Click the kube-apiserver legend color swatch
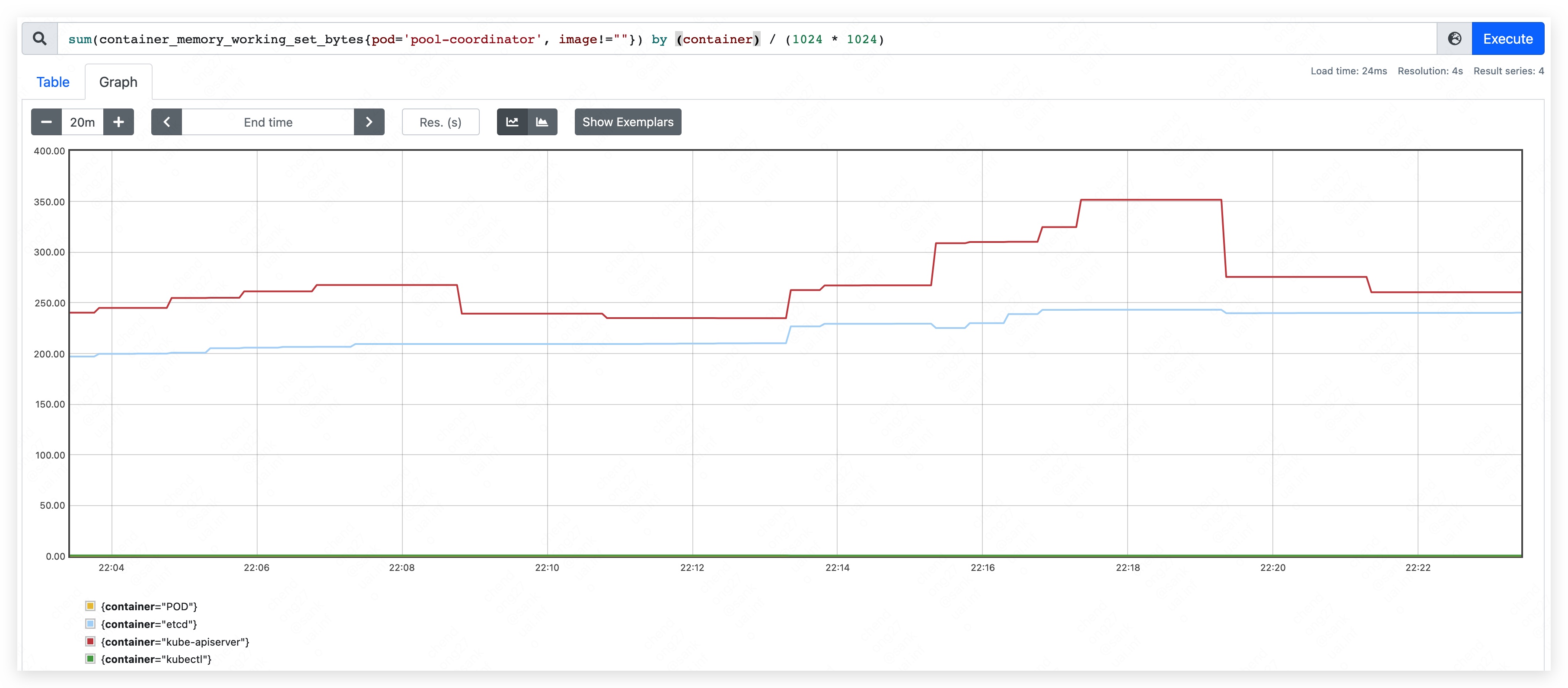1568x688 pixels. [x=90, y=641]
